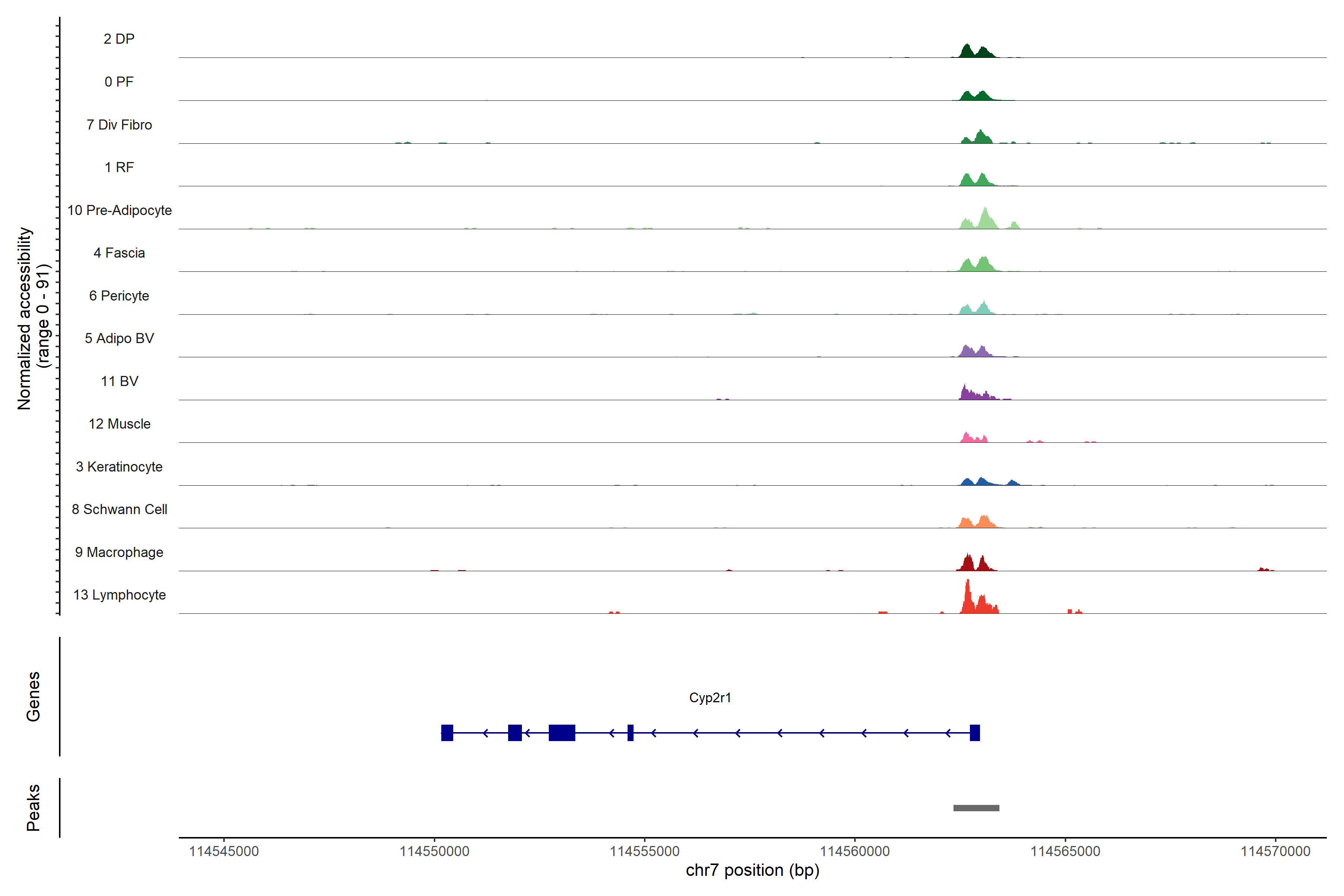
Task: Select the '3 Keratinocyte' track label
Action: (119, 467)
